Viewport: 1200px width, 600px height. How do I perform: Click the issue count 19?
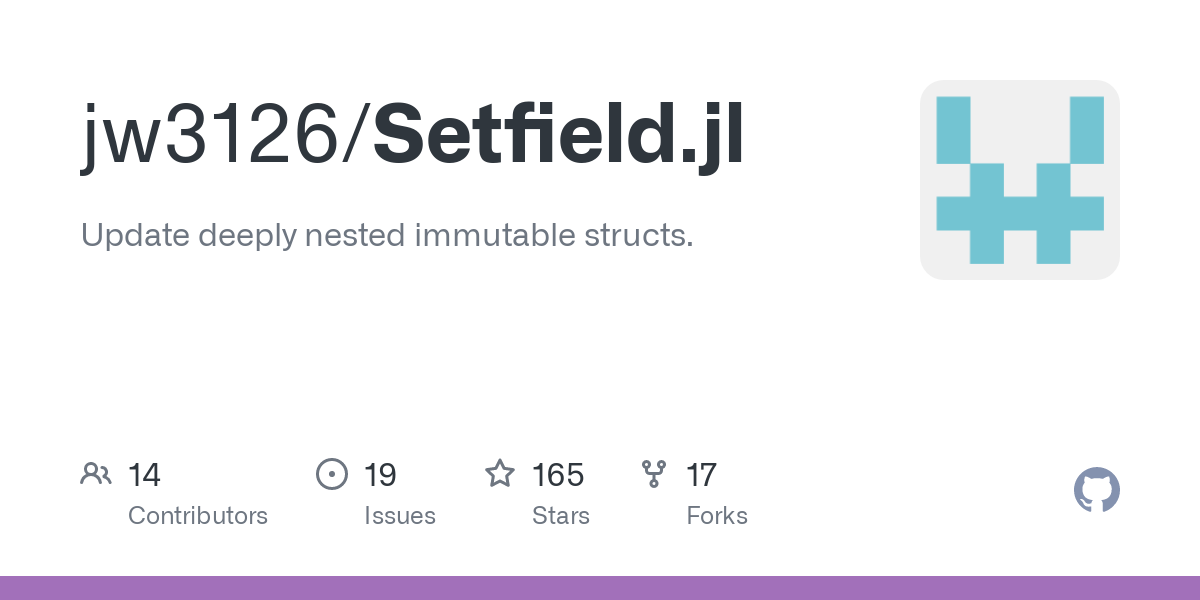tap(380, 475)
